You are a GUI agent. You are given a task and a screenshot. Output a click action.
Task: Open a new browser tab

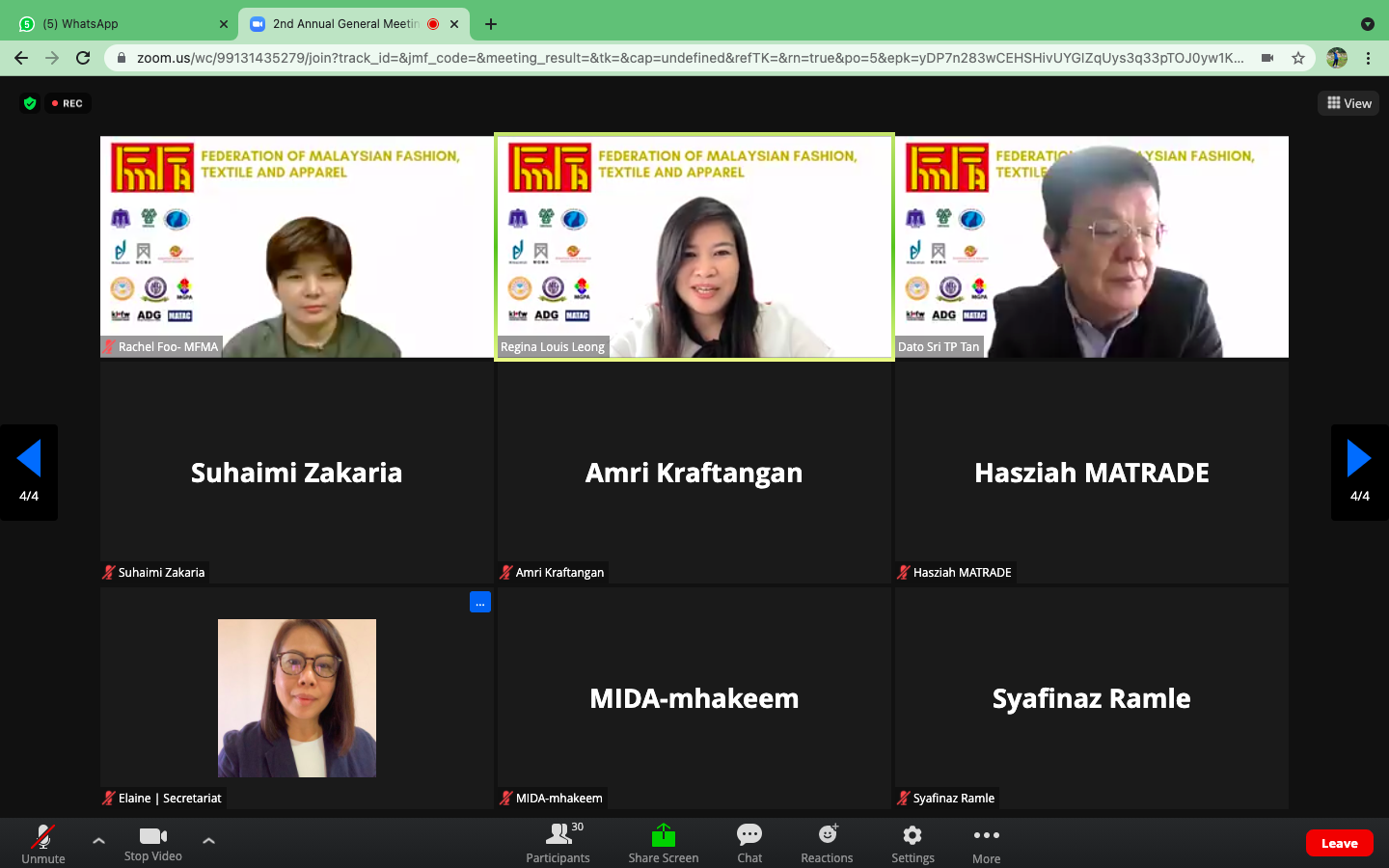pos(491,24)
